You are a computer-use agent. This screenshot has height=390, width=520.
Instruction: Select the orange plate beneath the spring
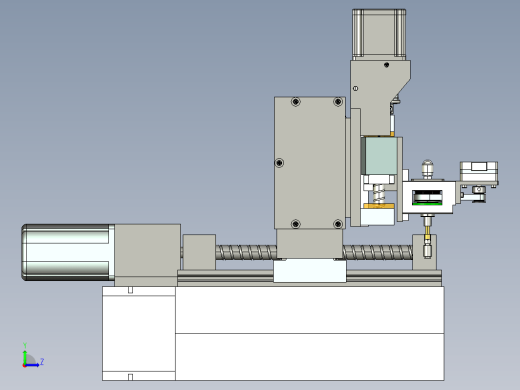point(379,206)
